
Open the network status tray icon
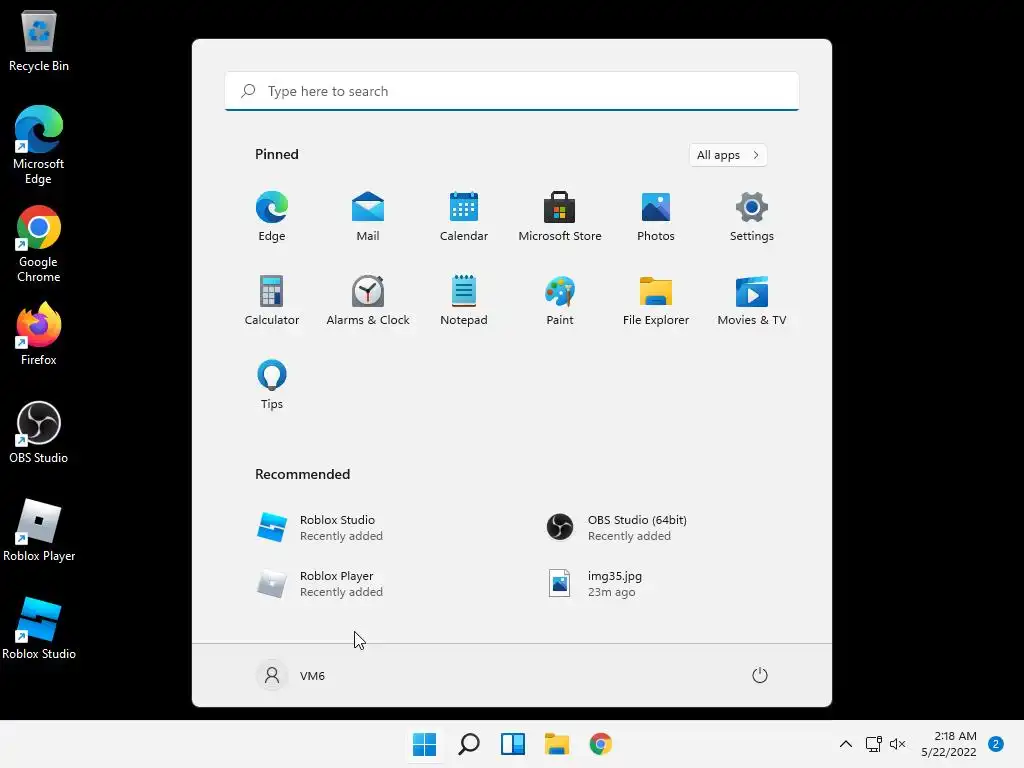[874, 744]
